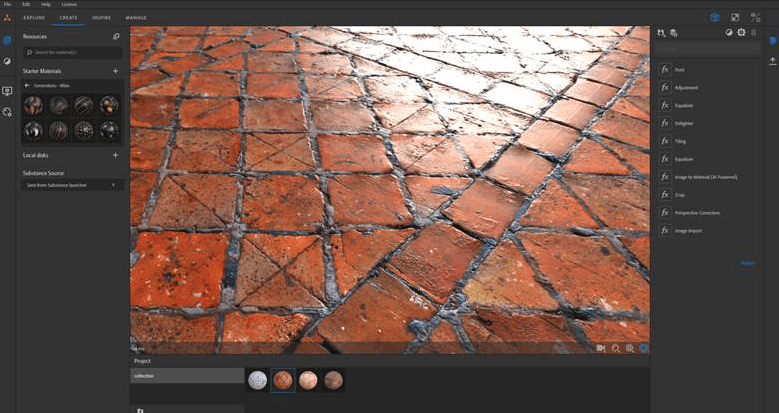Go back from Generators - Atlas folder
This screenshot has height=413, width=779.
click(27, 85)
